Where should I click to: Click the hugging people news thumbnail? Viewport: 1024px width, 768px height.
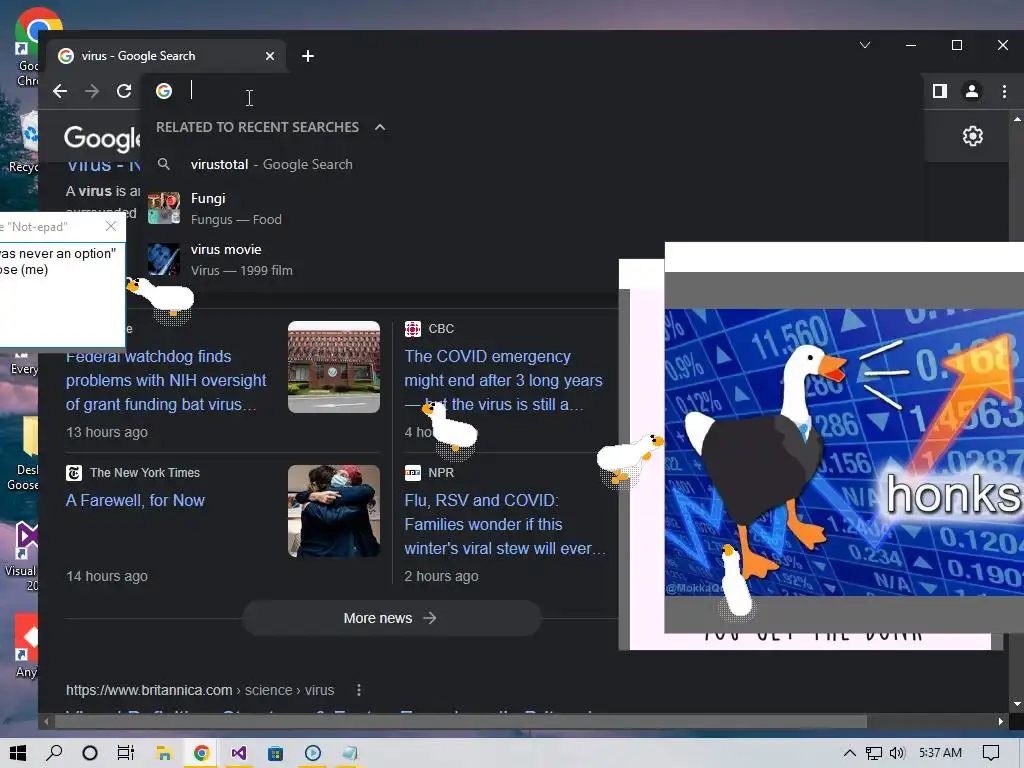pyautogui.click(x=334, y=511)
